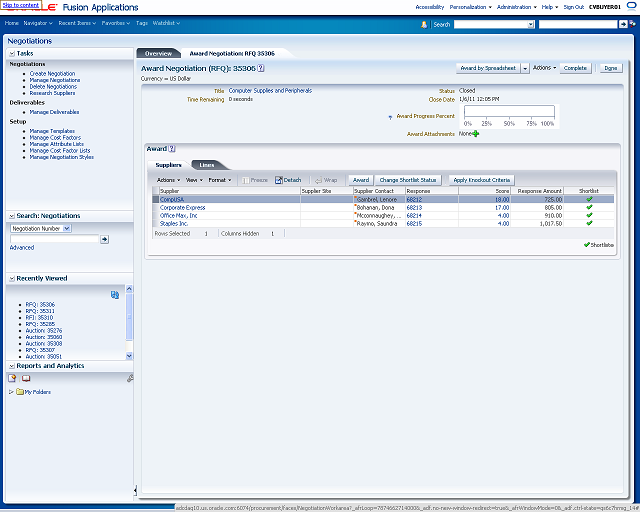Click shortlist checkmark for Corporate Express row

tap(589, 207)
